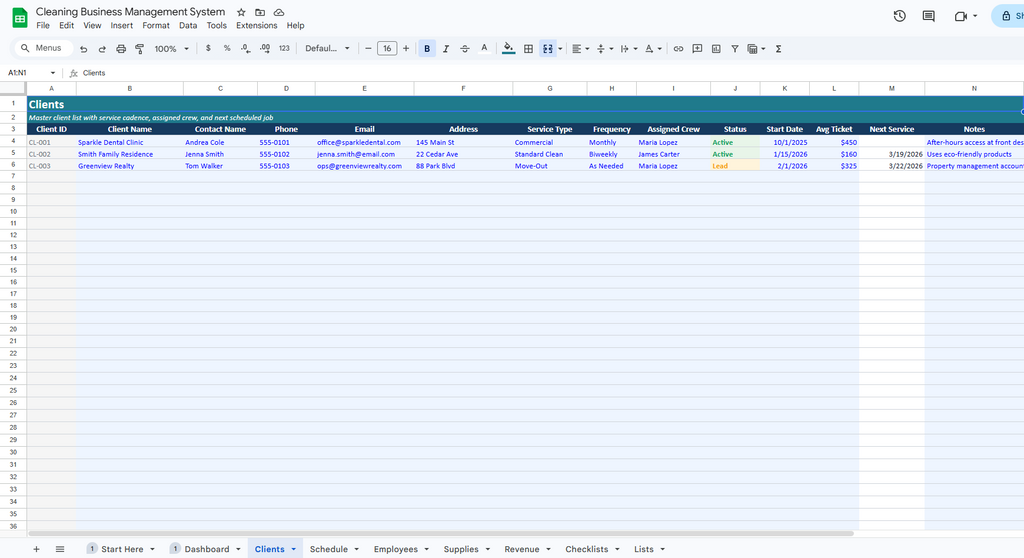Format as percent with the percent icon
Screen dimensions: 1024x558
[x=227, y=48]
